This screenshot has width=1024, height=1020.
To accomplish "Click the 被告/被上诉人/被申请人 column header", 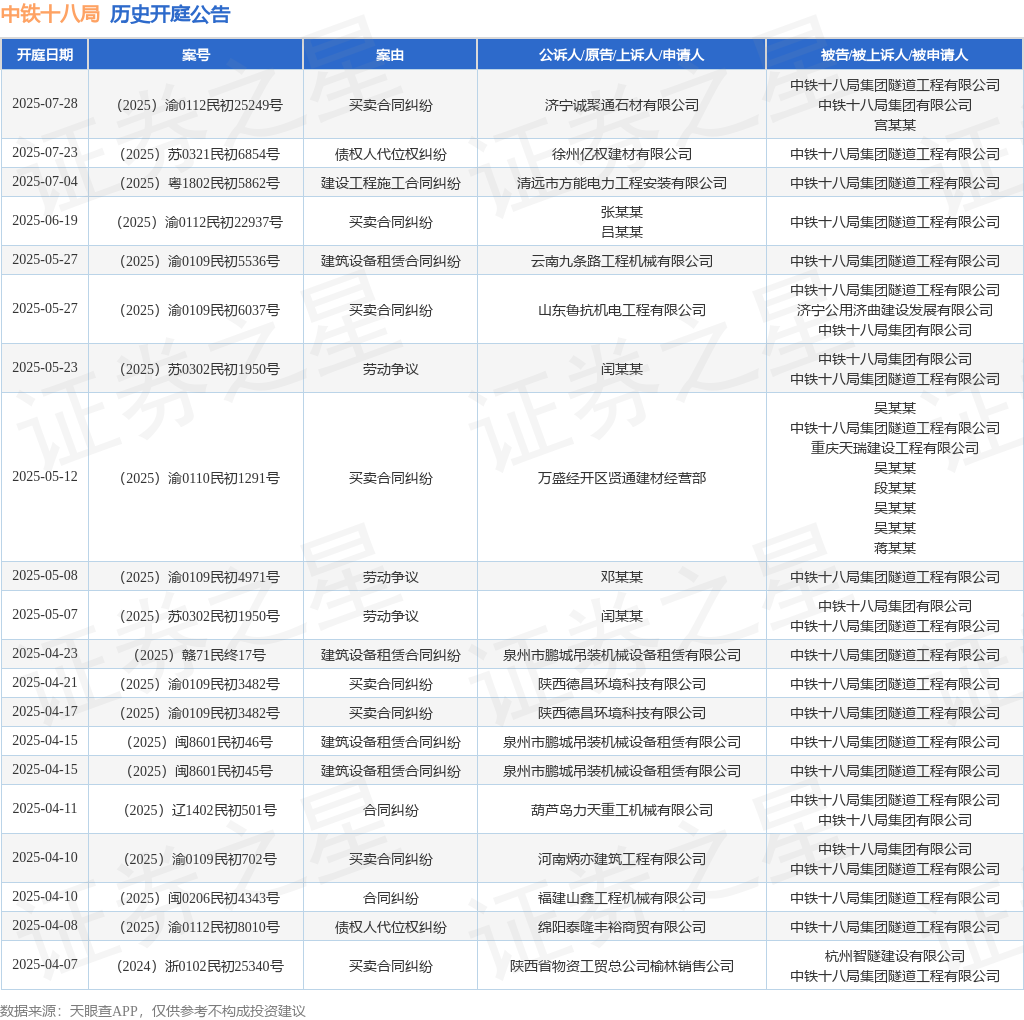I will tap(894, 55).
